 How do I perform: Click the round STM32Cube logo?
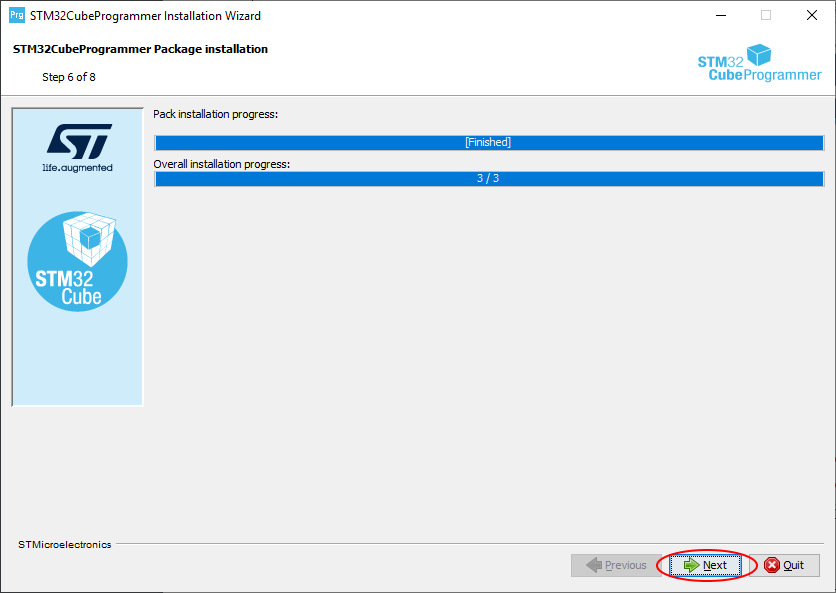78,261
